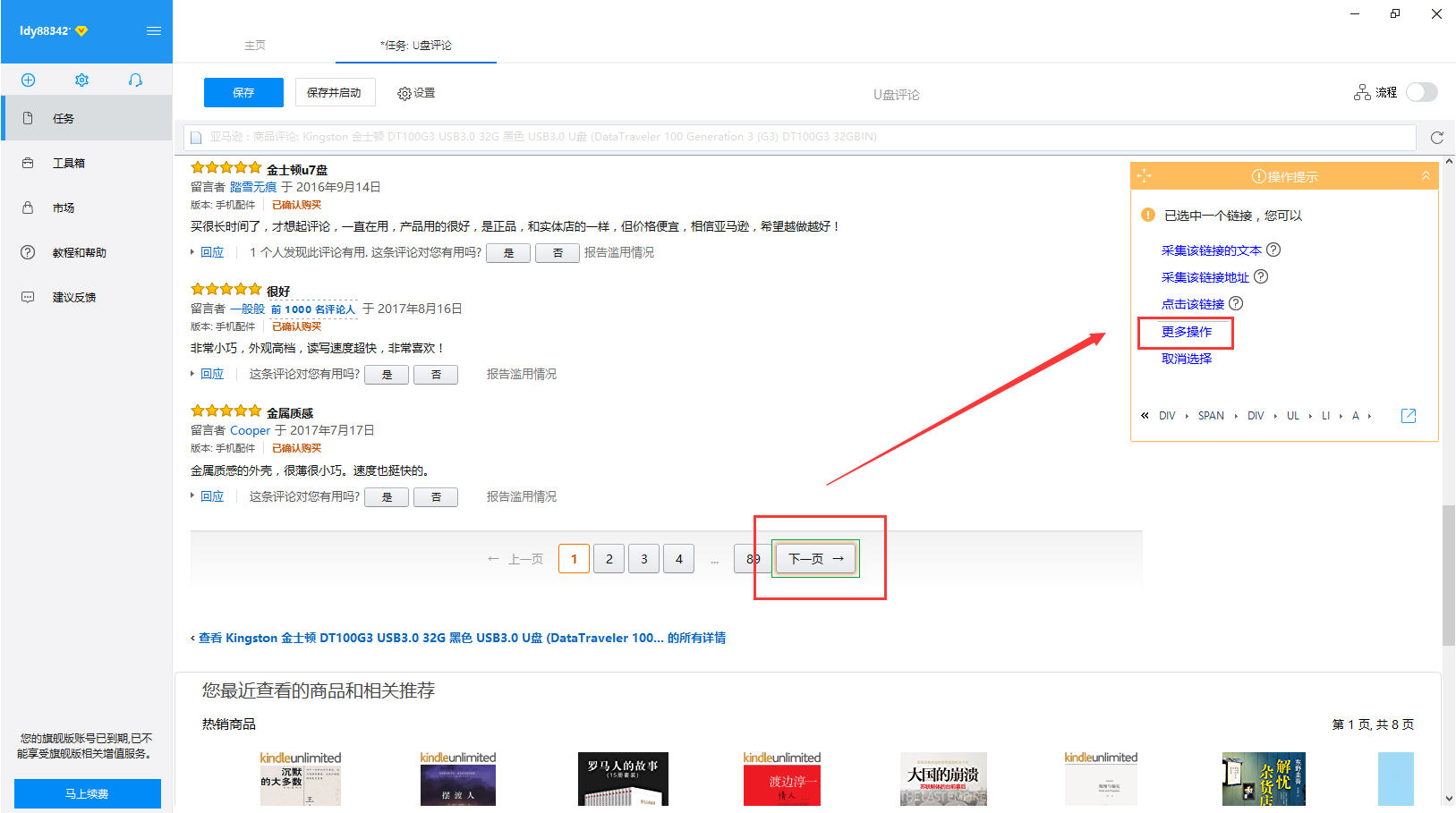Image resolution: width=1456 pixels, height=813 pixels.
Task: Click the 流程 flowchart icon
Action: coord(1362,92)
